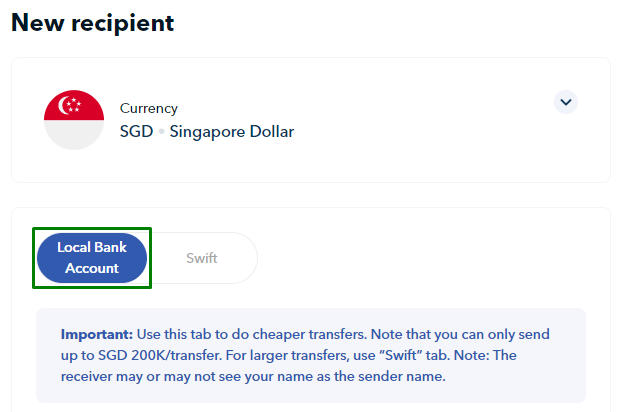The width and height of the screenshot is (617, 412).
Task: Click the Singapore flag icon
Action: click(74, 120)
